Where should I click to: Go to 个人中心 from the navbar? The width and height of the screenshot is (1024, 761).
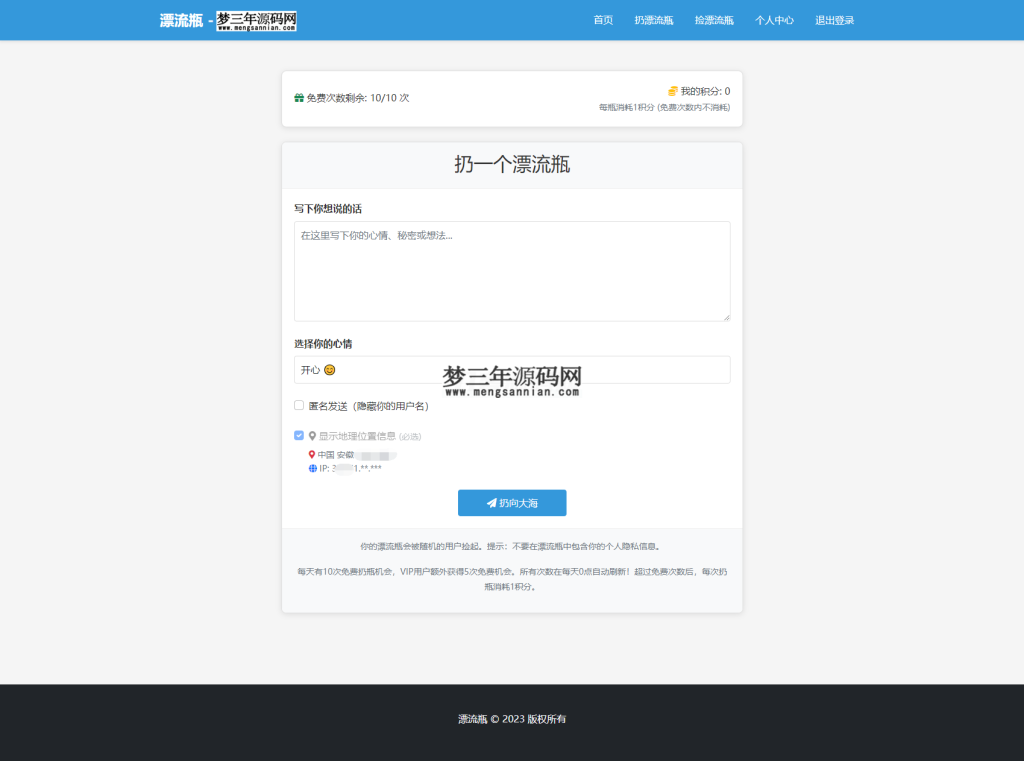tap(774, 20)
